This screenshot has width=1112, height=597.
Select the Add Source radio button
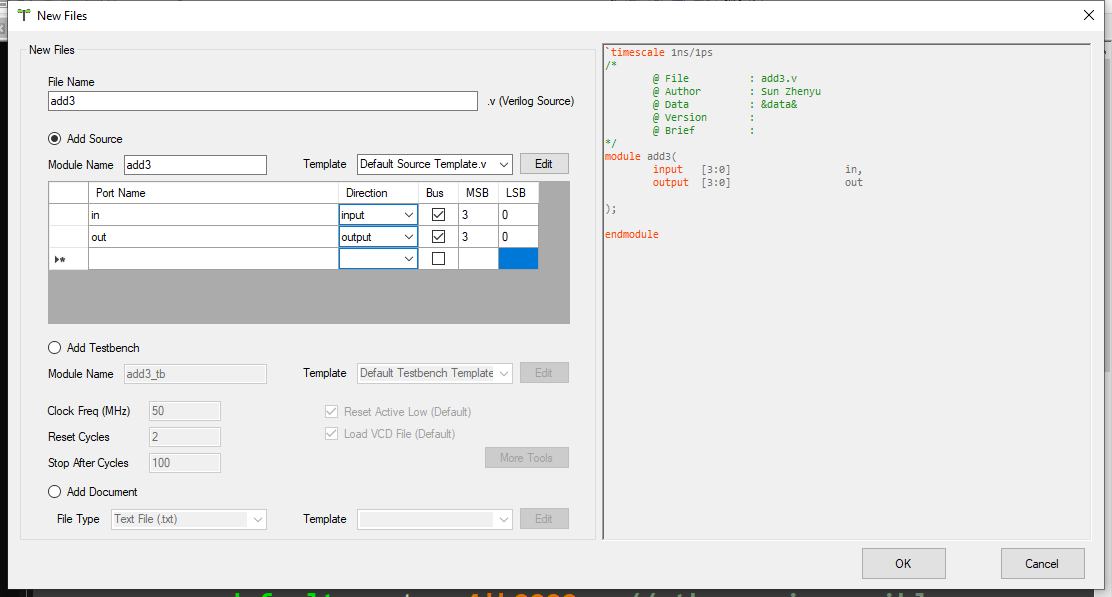coord(55,139)
